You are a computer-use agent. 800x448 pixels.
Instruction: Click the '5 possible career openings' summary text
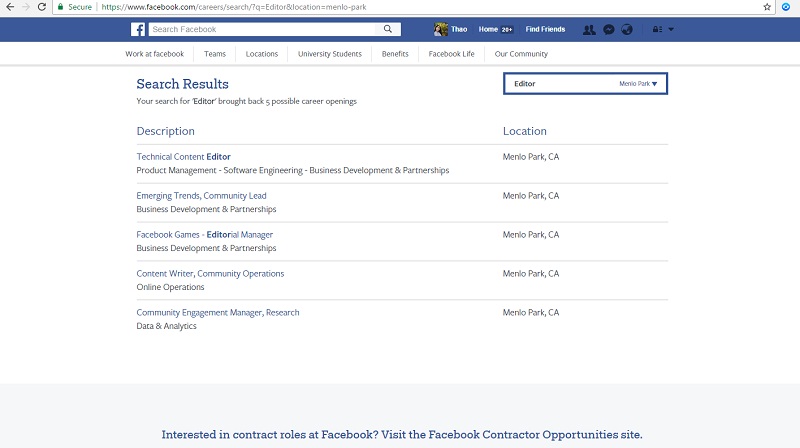click(x=311, y=101)
